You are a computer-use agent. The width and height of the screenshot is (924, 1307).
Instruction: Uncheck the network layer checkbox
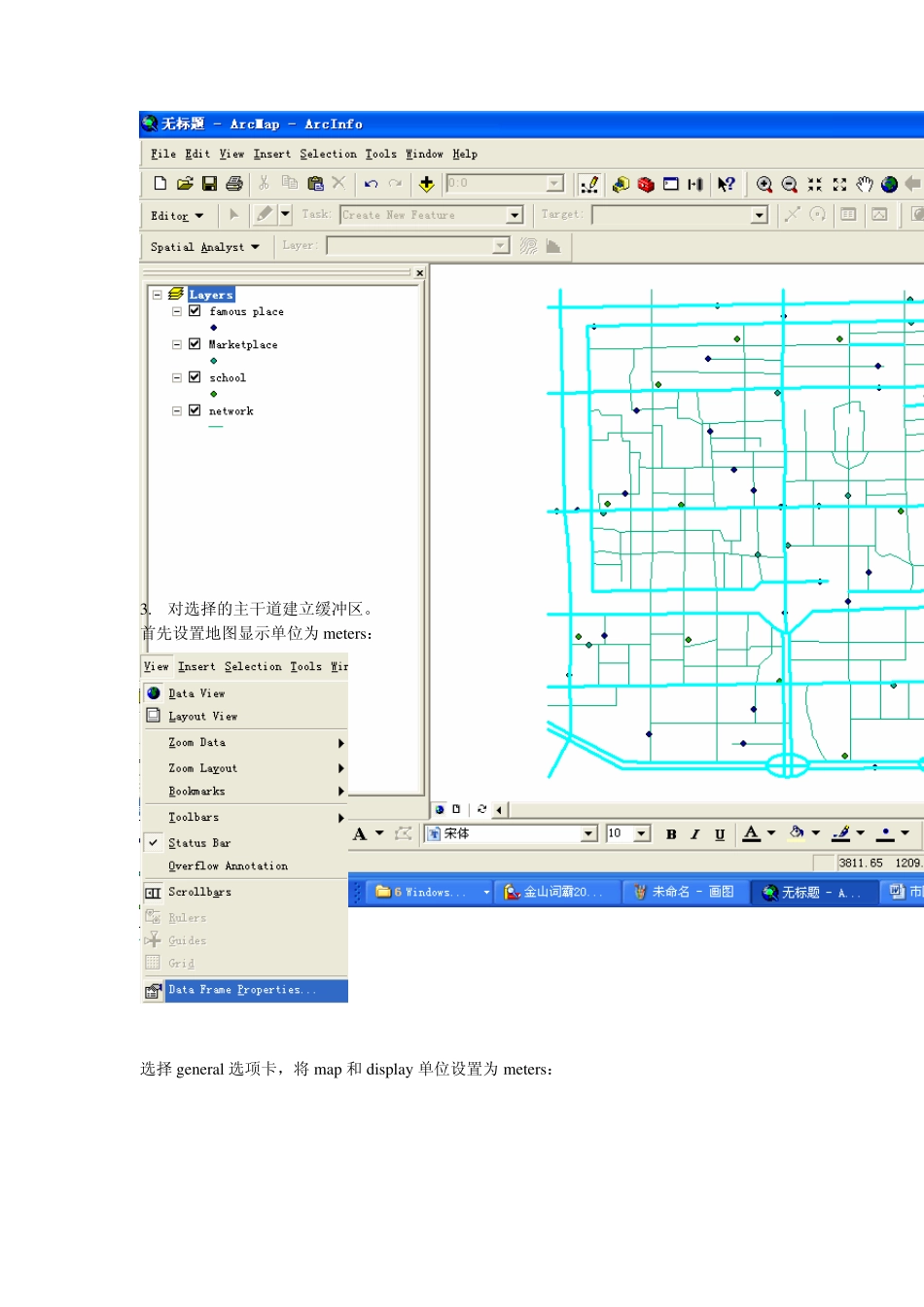[x=195, y=410]
